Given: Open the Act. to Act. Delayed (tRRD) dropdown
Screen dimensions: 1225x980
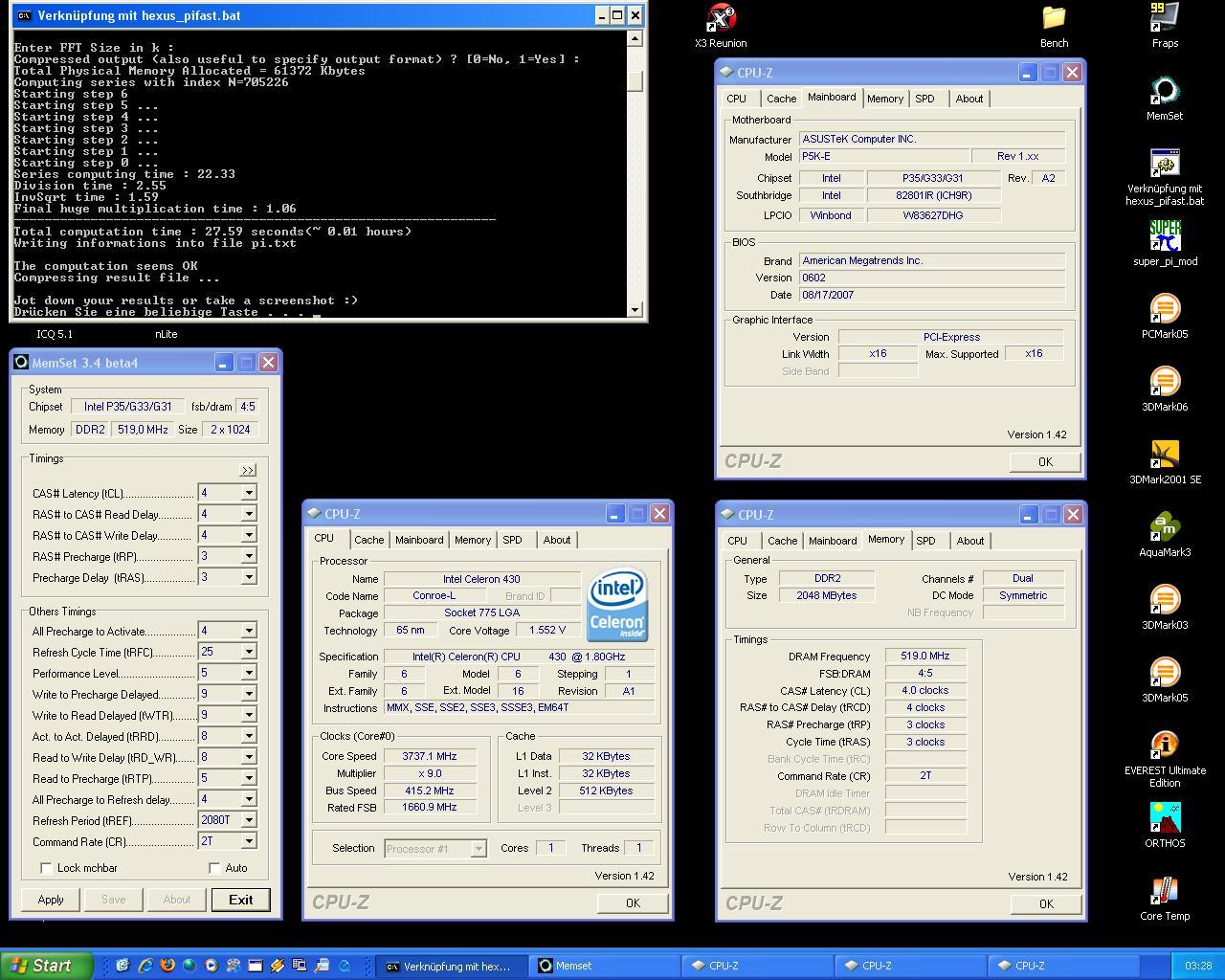Looking at the screenshot, I should coord(249,736).
